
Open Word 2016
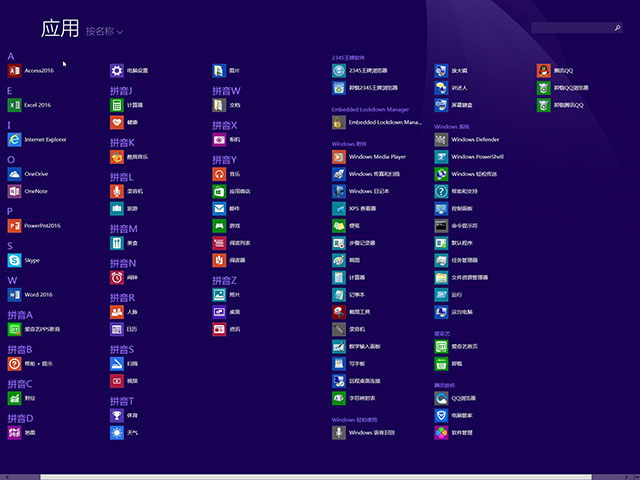30,295
